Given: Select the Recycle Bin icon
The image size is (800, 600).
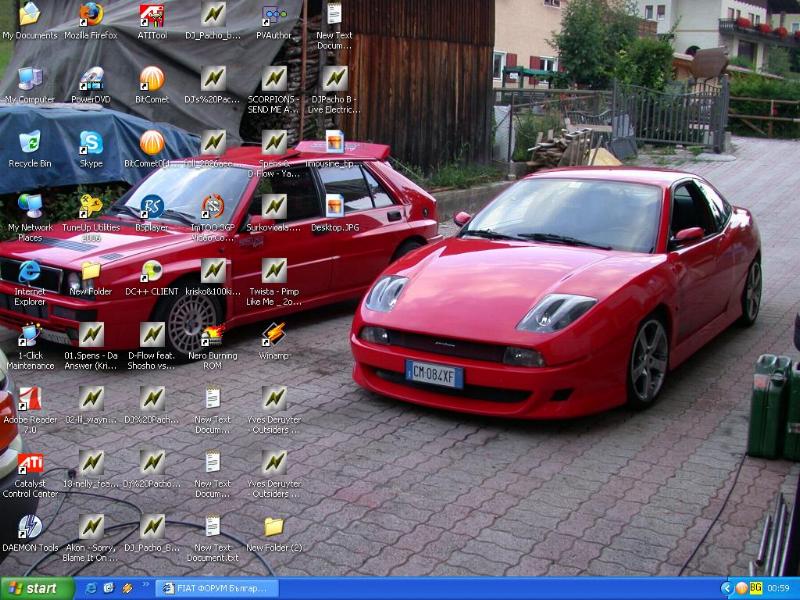Looking at the screenshot, I should pos(30,143).
